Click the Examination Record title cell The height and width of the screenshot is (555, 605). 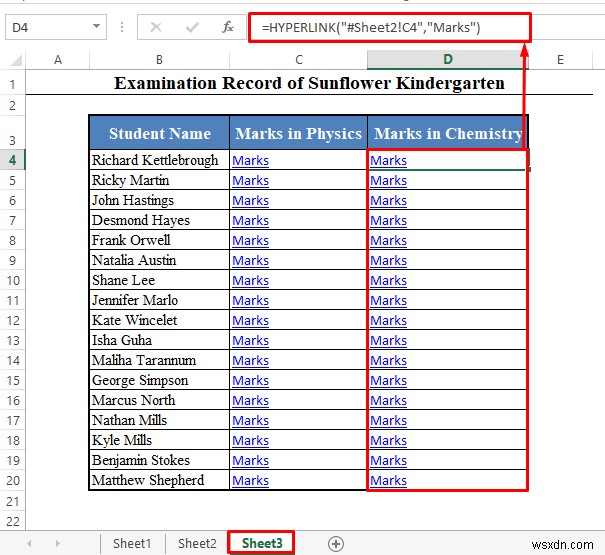[309, 83]
